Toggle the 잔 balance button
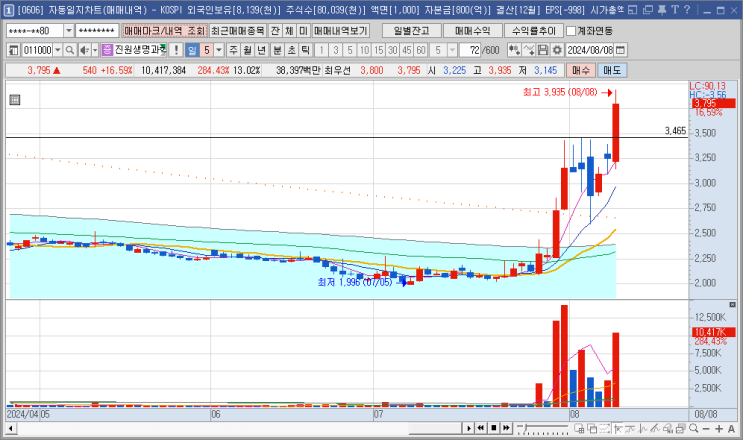743x440 pixels. click(x=275, y=31)
